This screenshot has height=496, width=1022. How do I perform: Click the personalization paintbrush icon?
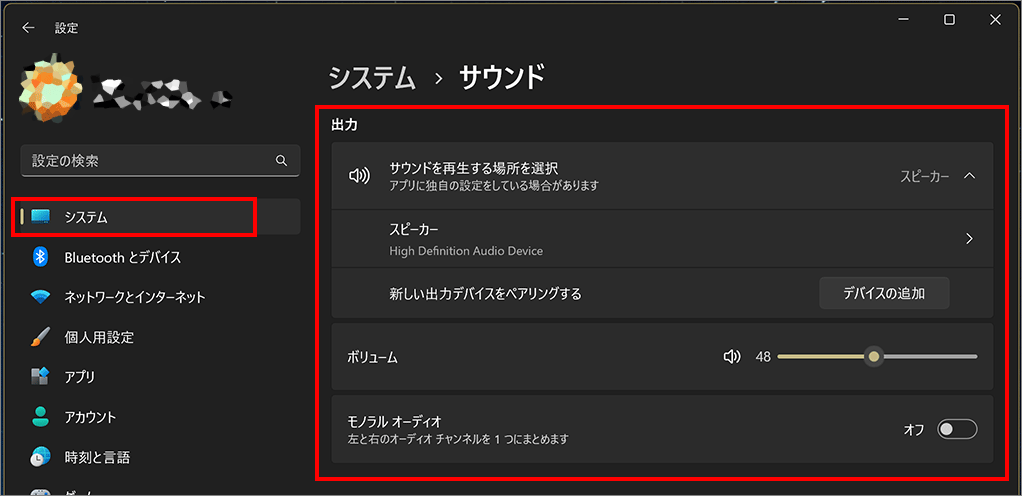pos(41,337)
